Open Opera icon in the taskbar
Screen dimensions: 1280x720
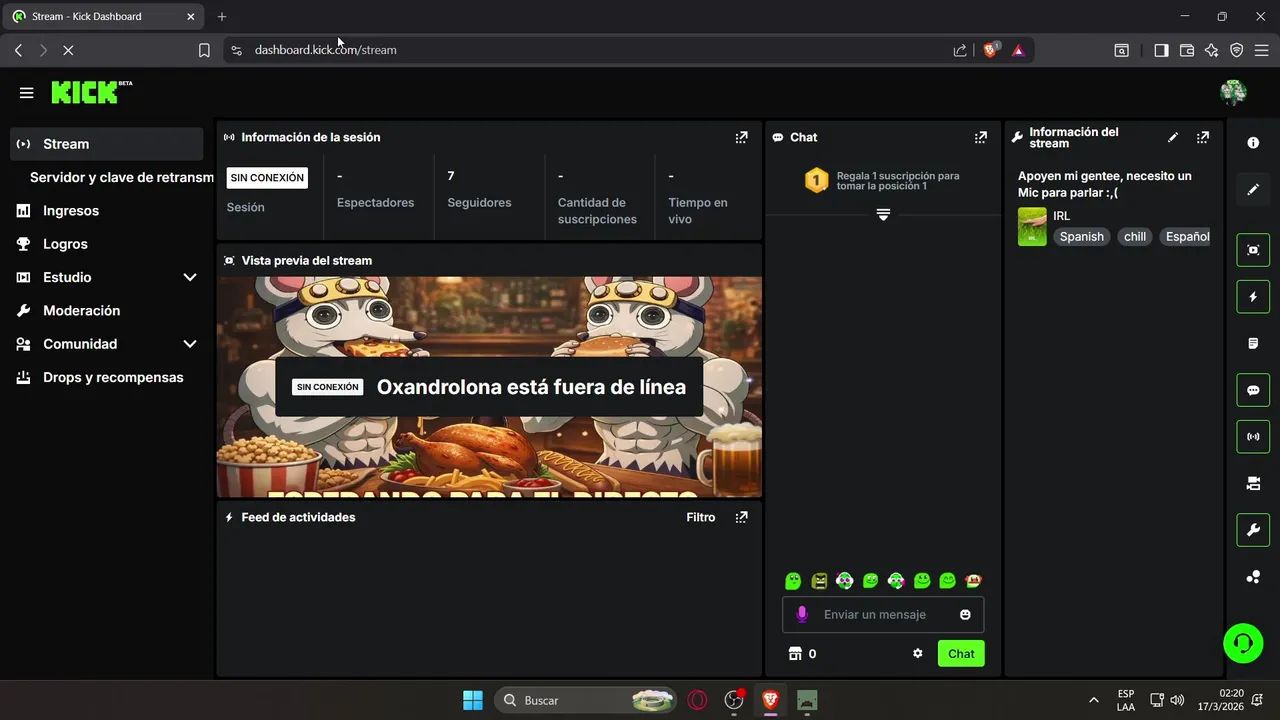coord(698,700)
